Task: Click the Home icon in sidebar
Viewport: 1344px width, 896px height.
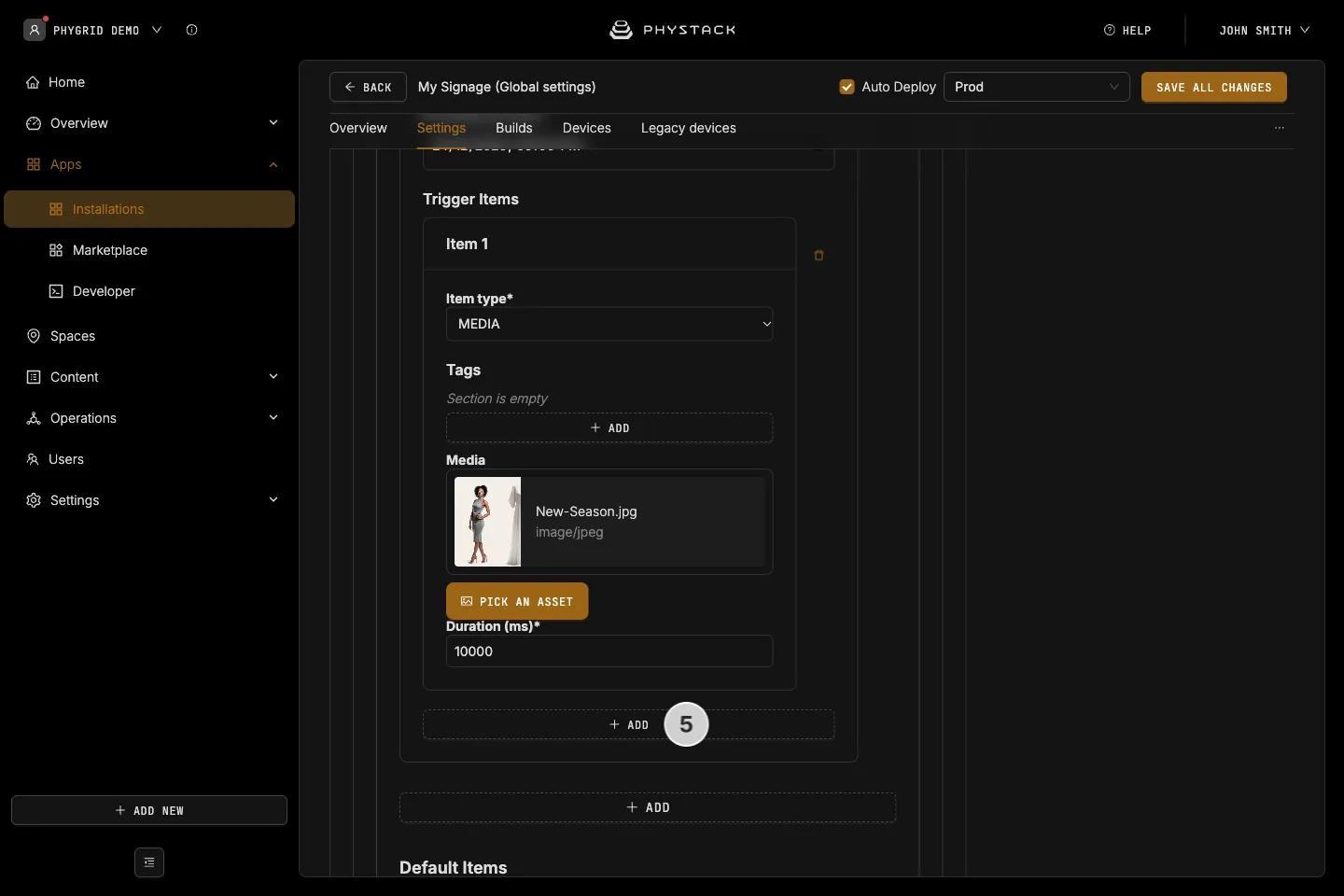Action: (x=33, y=82)
